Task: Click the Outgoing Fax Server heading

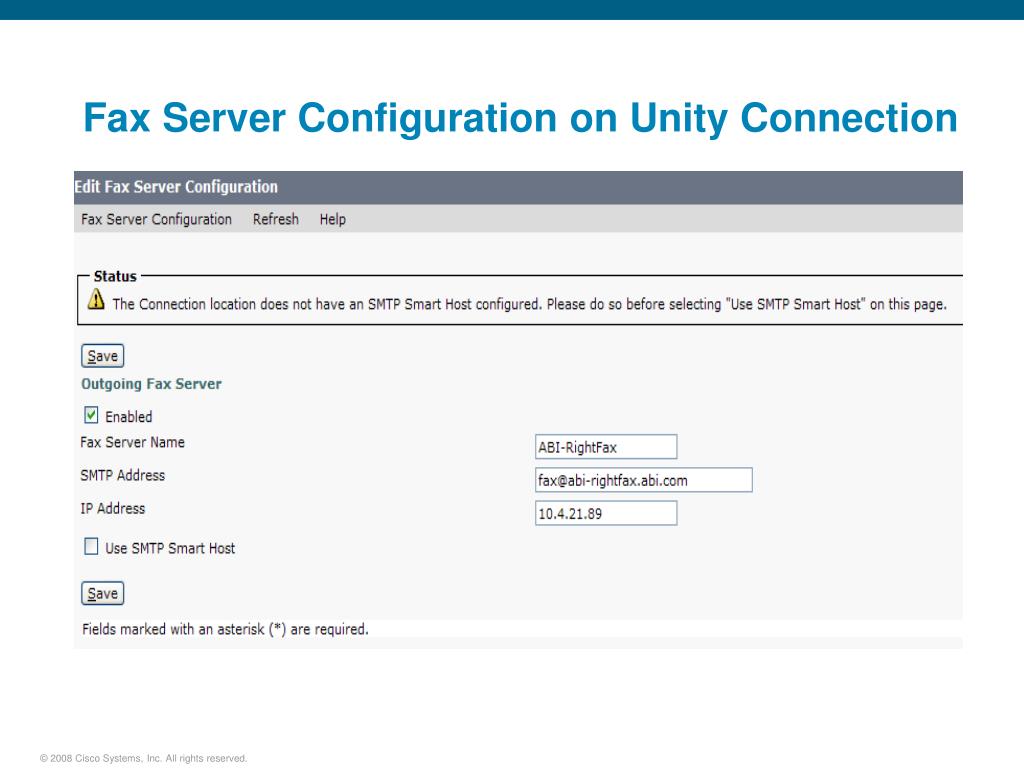Action: point(152,384)
